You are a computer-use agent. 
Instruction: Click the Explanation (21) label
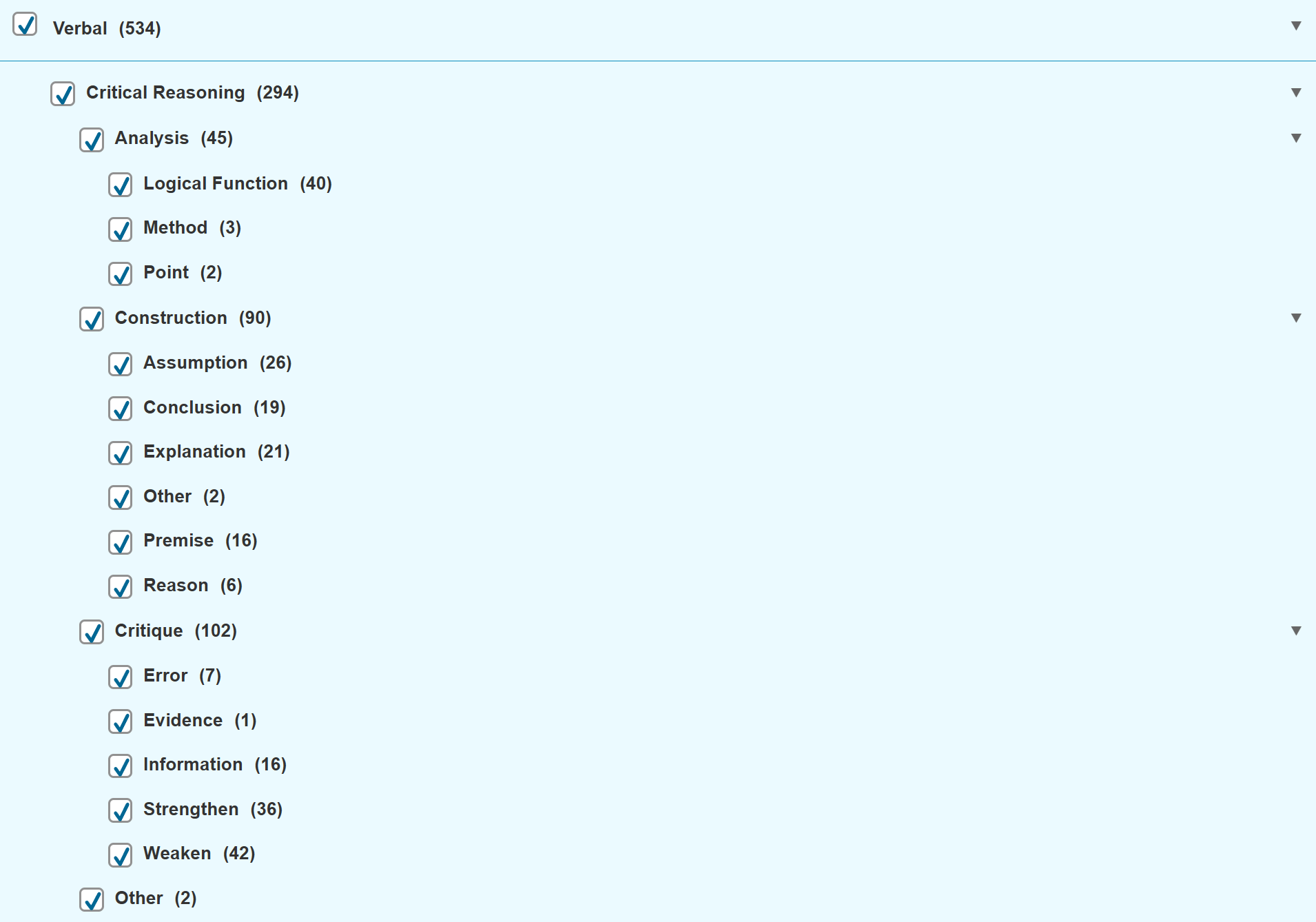pos(216,451)
